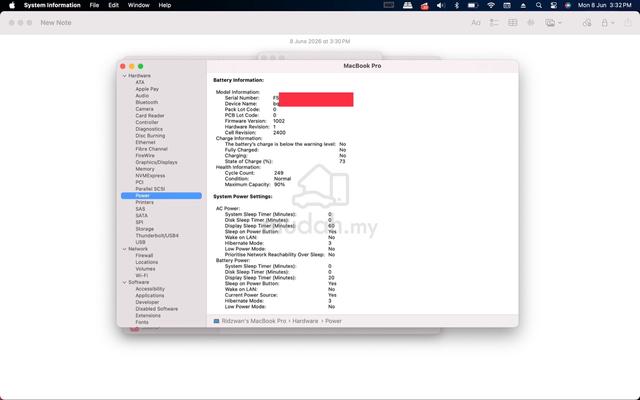Select Diagnostics in the sidebar
This screenshot has height=400, width=640.
pos(149,129)
